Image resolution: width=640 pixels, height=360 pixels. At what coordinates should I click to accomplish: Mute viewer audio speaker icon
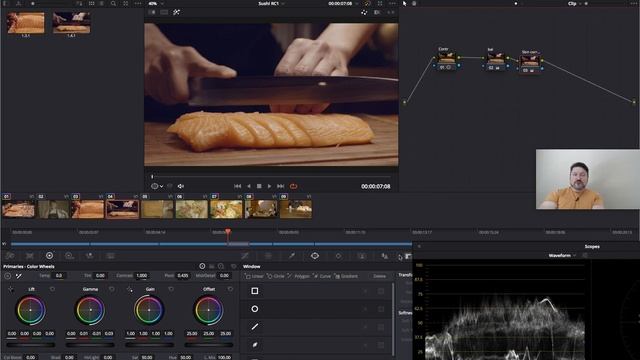point(180,186)
